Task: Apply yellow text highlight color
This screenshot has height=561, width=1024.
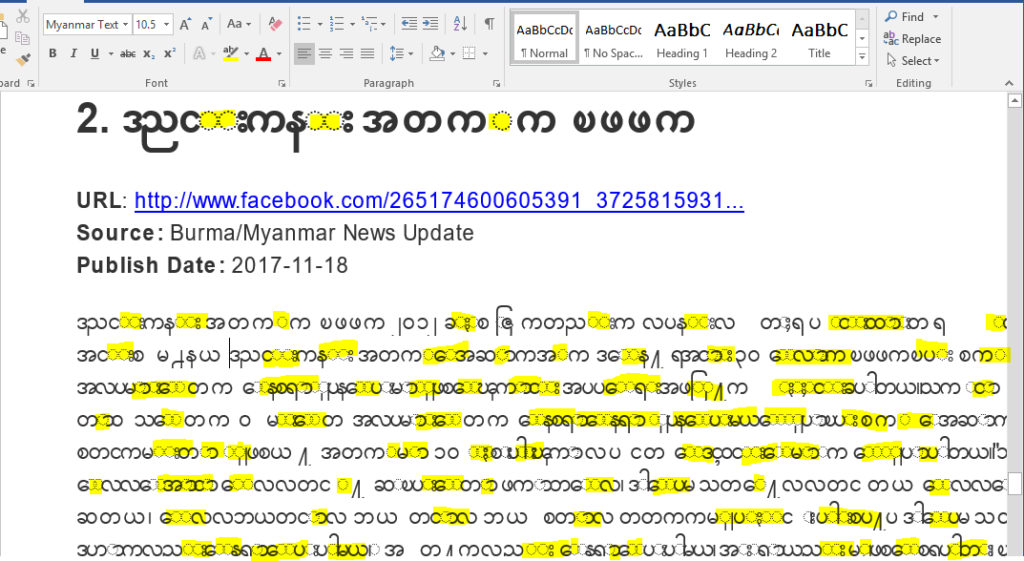Action: pos(231,54)
